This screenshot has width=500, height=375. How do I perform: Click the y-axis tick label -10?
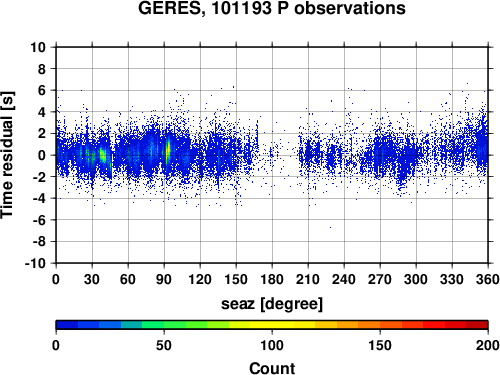pos(35,264)
